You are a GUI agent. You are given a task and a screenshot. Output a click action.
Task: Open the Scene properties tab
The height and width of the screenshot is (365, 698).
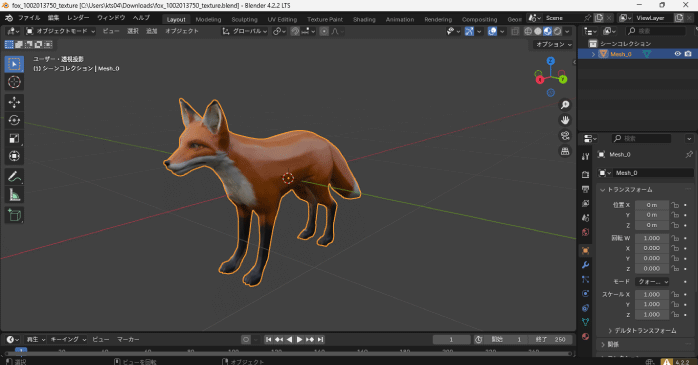point(585,218)
